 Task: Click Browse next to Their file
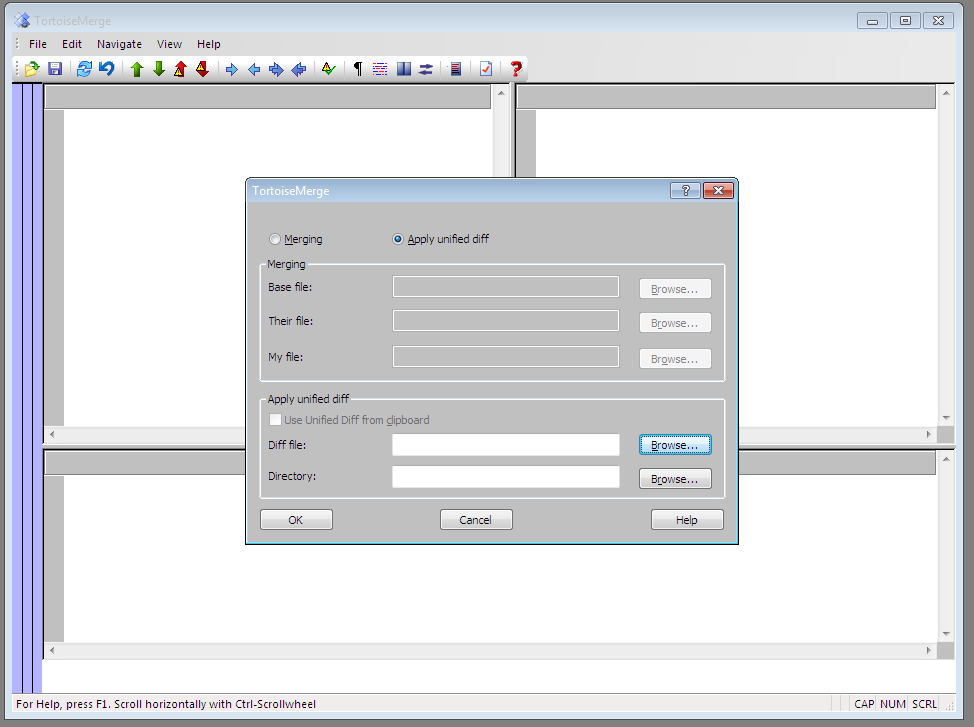675,323
